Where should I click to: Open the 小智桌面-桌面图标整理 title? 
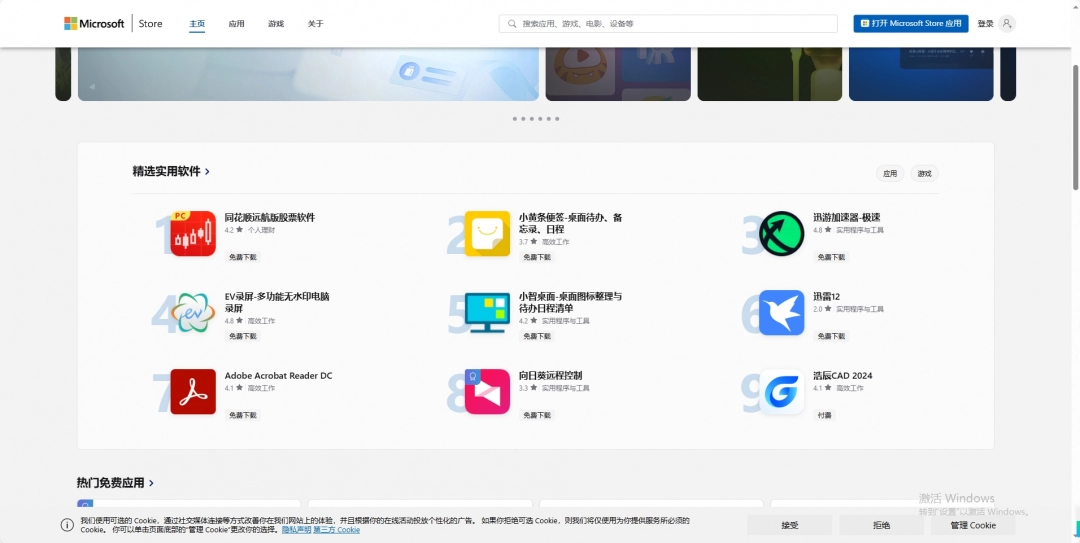pyautogui.click(x=570, y=303)
